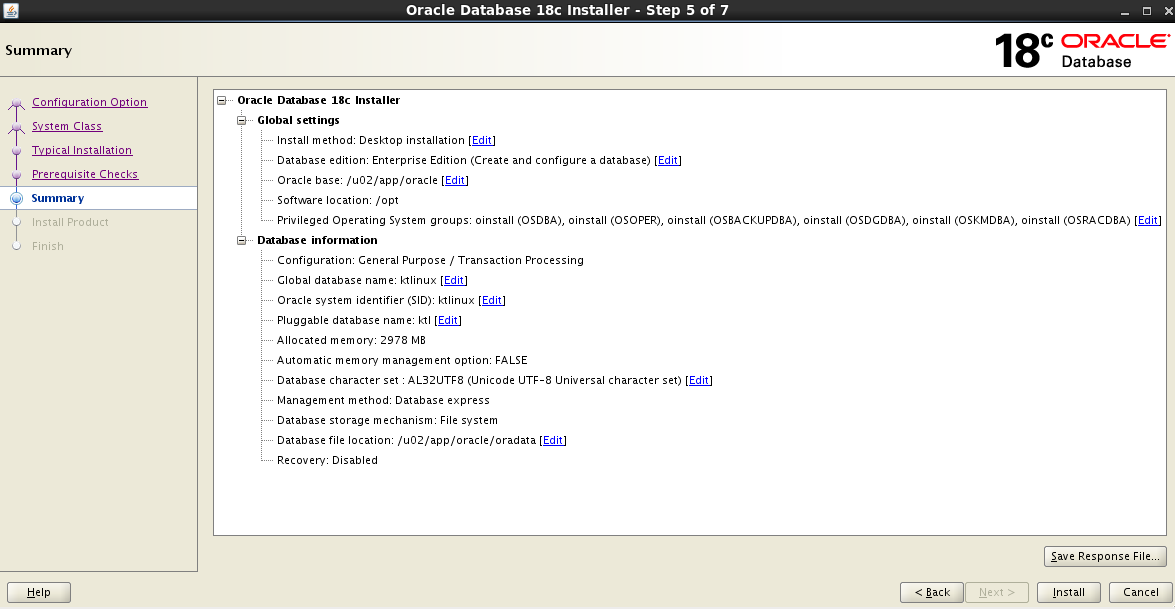Click the Java window icon in title bar

coord(10,10)
